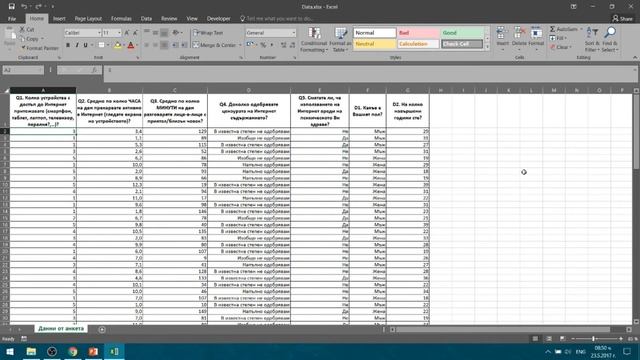Image resolution: width=640 pixels, height=360 pixels.
Task: Switch to the Developer tab
Action: 218,18
